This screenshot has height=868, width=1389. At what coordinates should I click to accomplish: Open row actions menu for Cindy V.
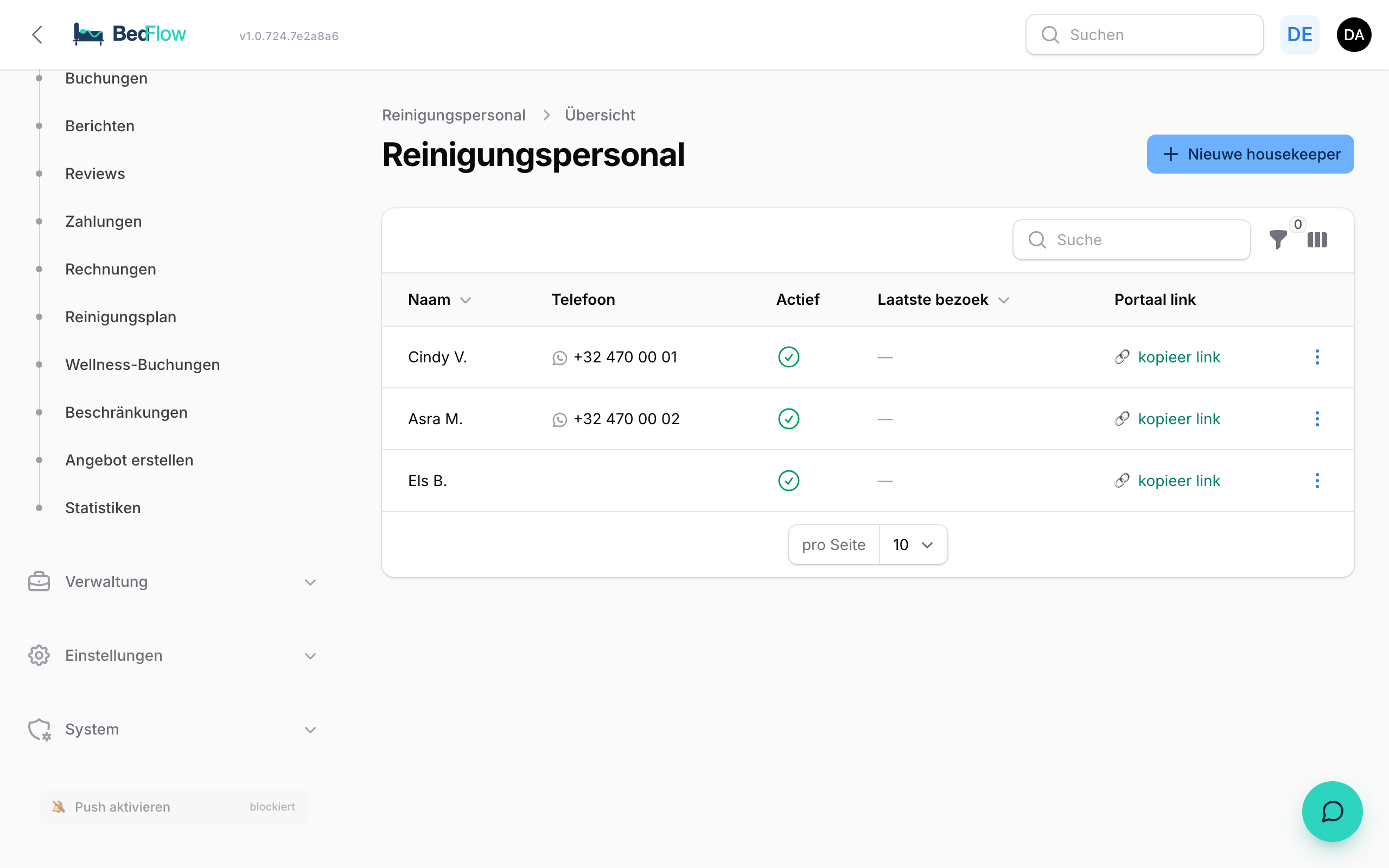coord(1317,357)
